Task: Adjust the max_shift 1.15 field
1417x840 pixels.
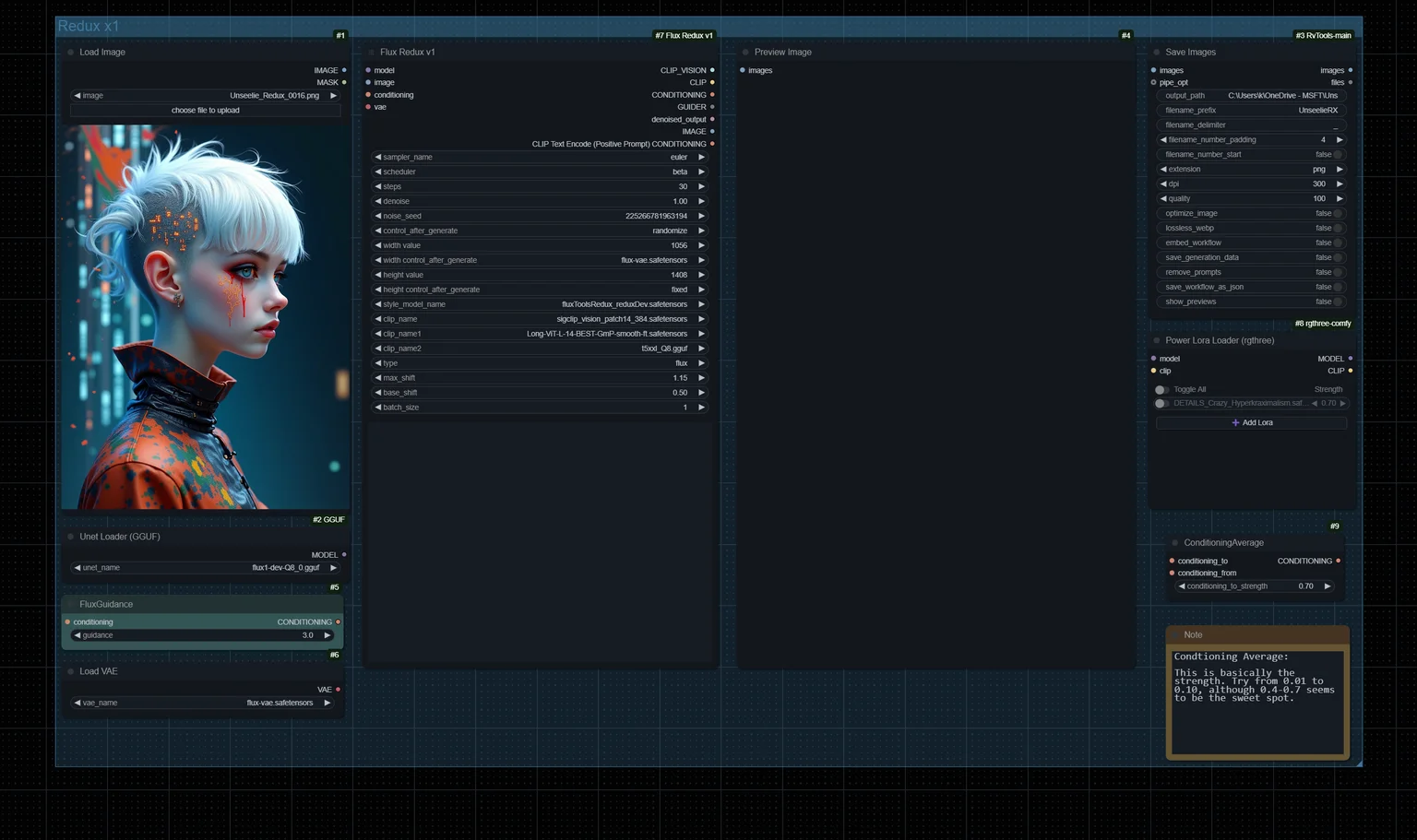Action: [x=540, y=379]
